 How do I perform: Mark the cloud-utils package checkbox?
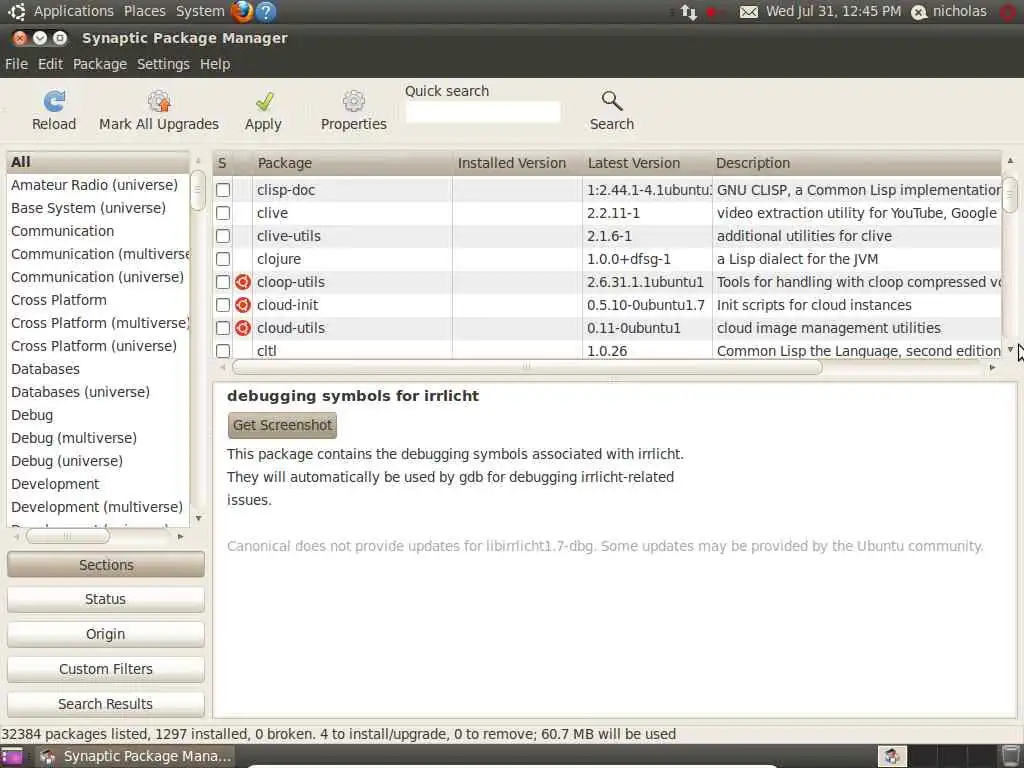coord(223,328)
